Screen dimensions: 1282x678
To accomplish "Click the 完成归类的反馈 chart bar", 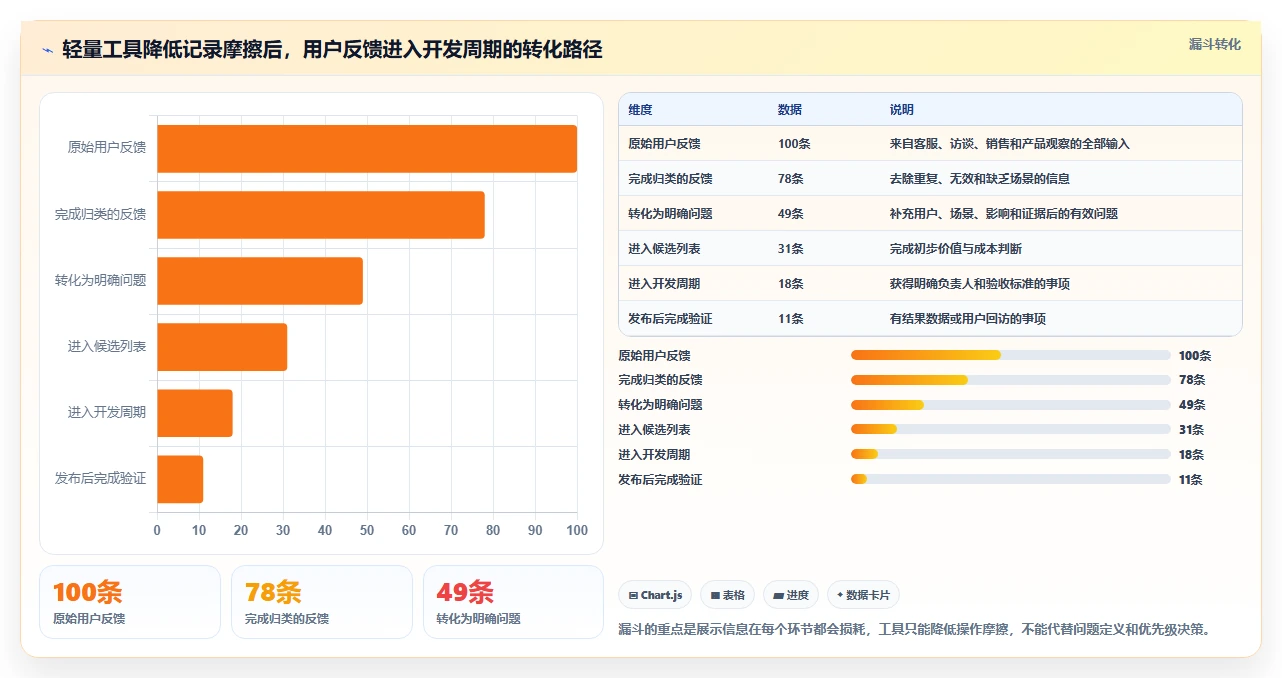I will 321,214.
